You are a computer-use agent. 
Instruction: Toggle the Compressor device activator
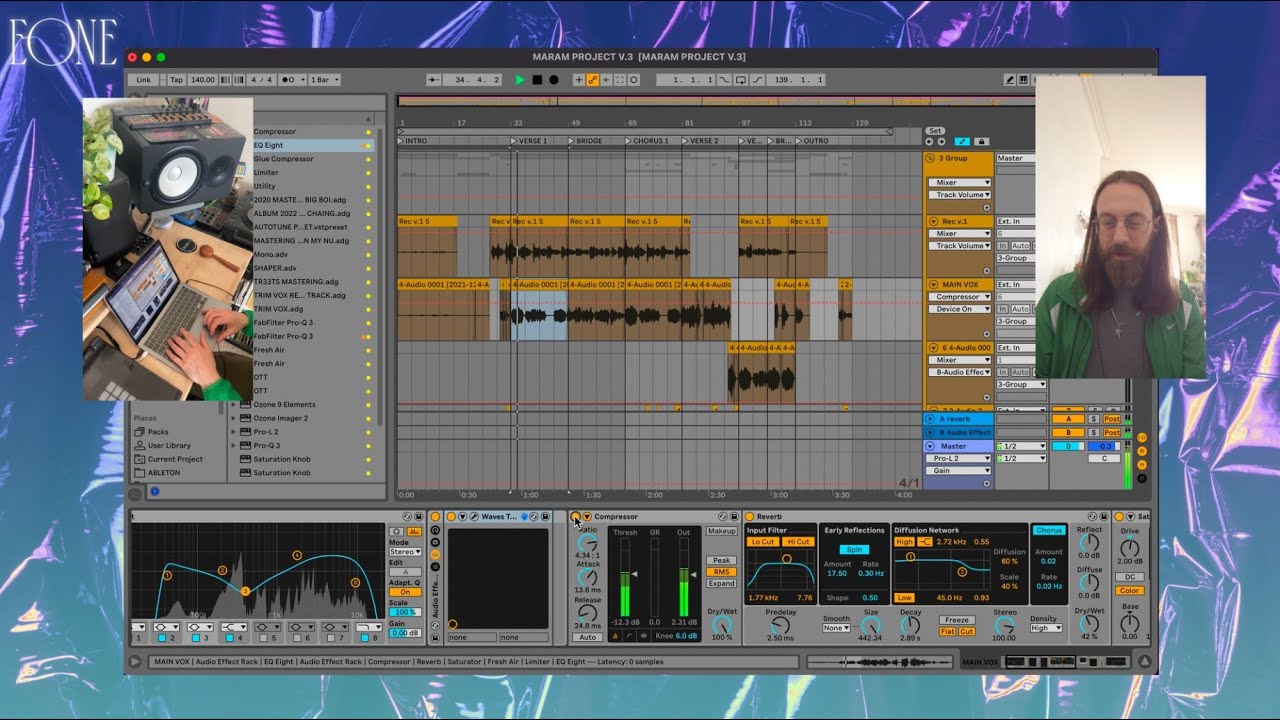576,517
